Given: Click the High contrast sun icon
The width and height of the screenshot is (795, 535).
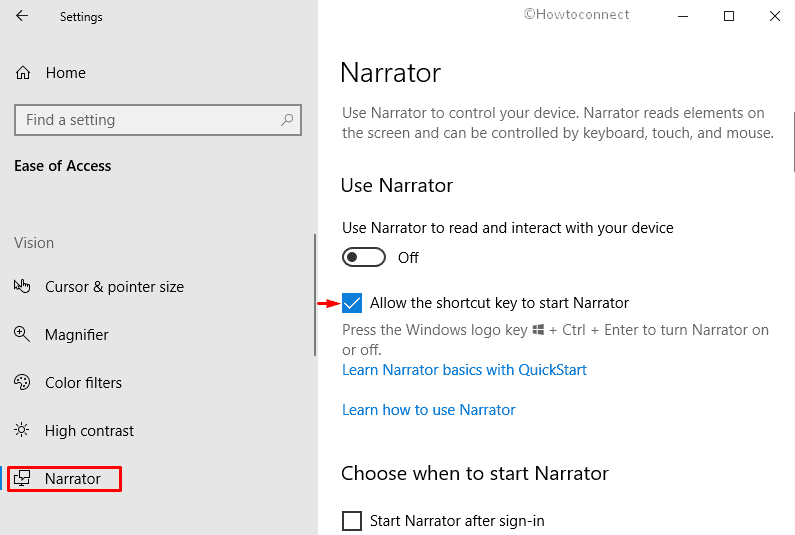Looking at the screenshot, I should click(22, 430).
